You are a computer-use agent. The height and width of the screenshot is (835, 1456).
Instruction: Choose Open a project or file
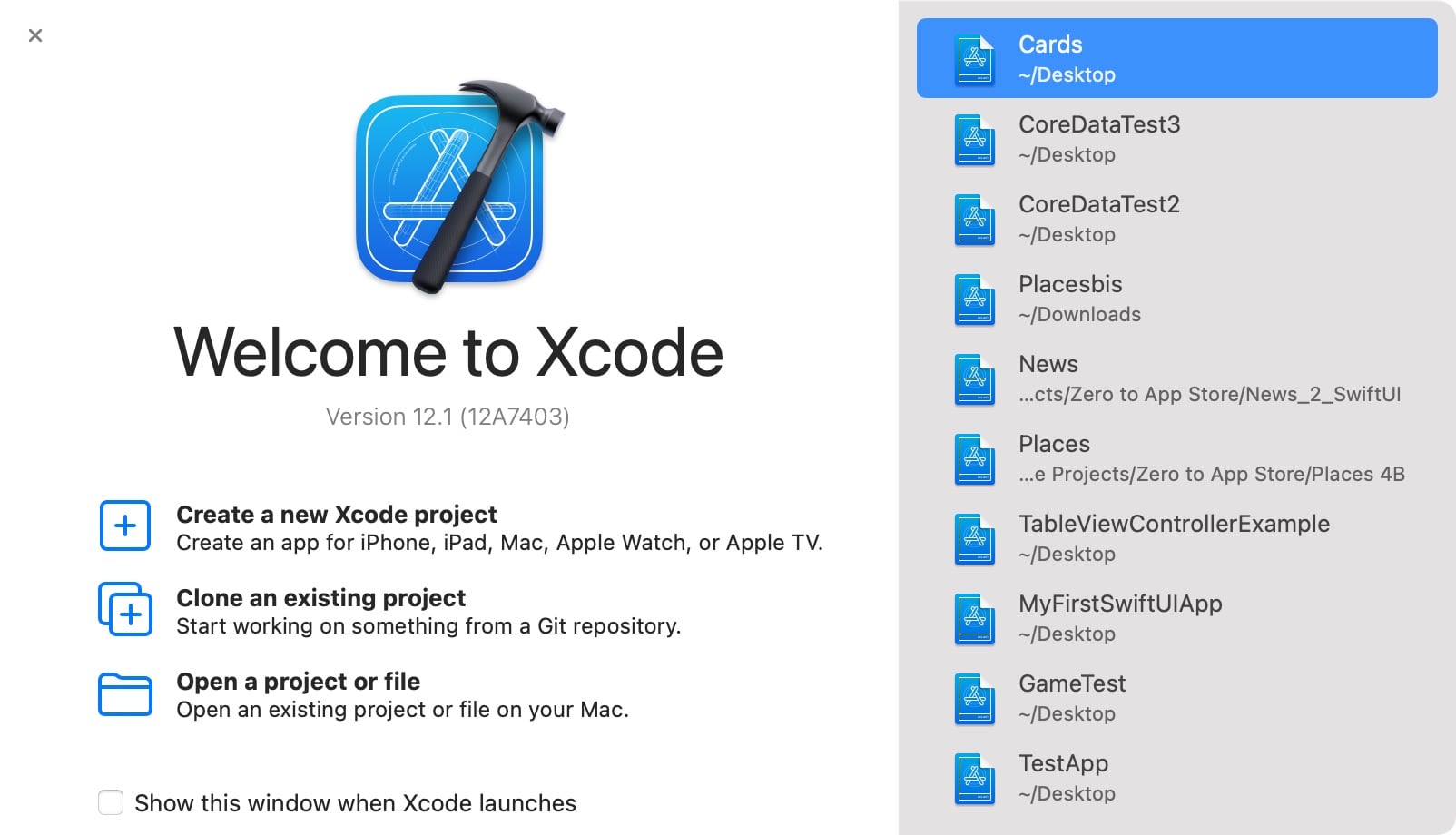pos(298,682)
